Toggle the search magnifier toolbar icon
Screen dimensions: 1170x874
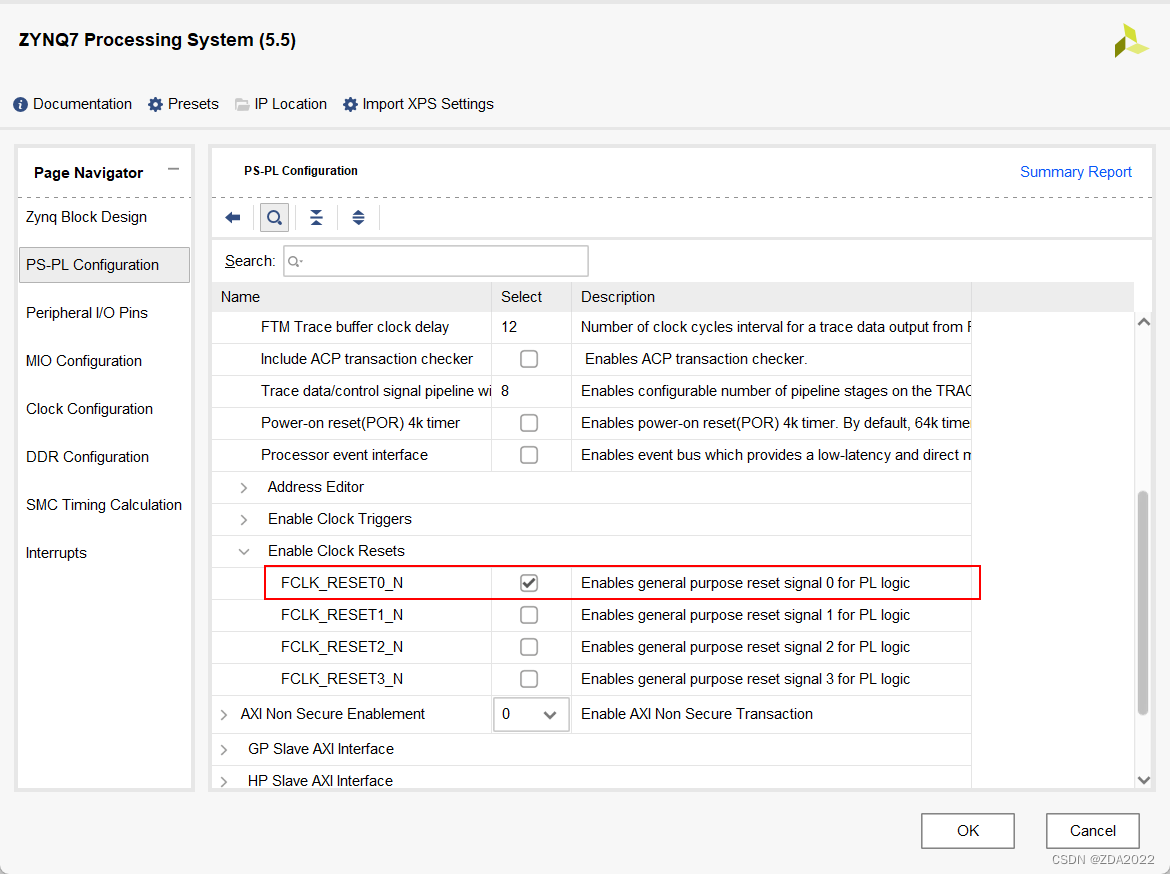(x=275, y=217)
